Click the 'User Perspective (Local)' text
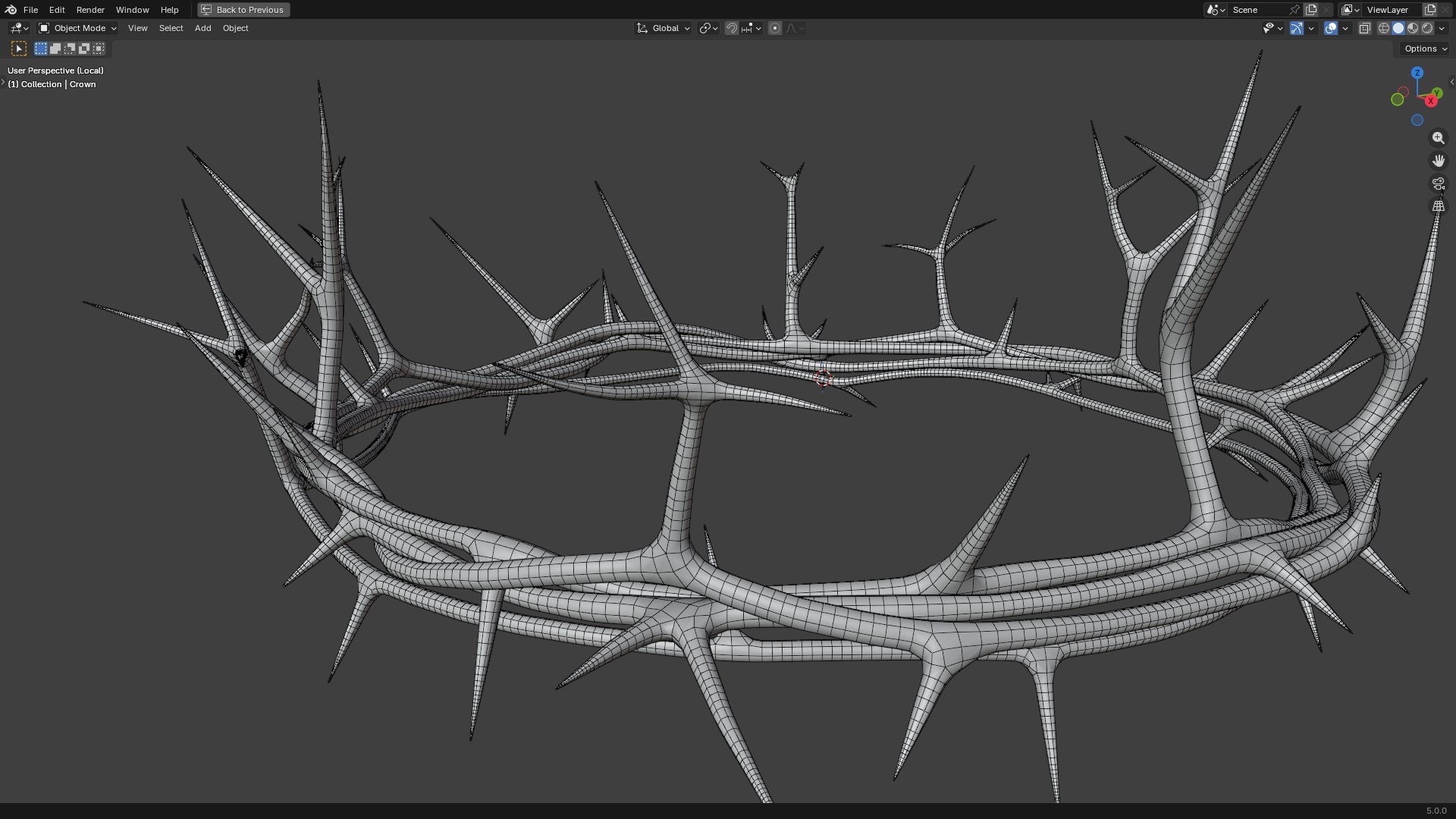This screenshot has height=819, width=1456. click(55, 71)
